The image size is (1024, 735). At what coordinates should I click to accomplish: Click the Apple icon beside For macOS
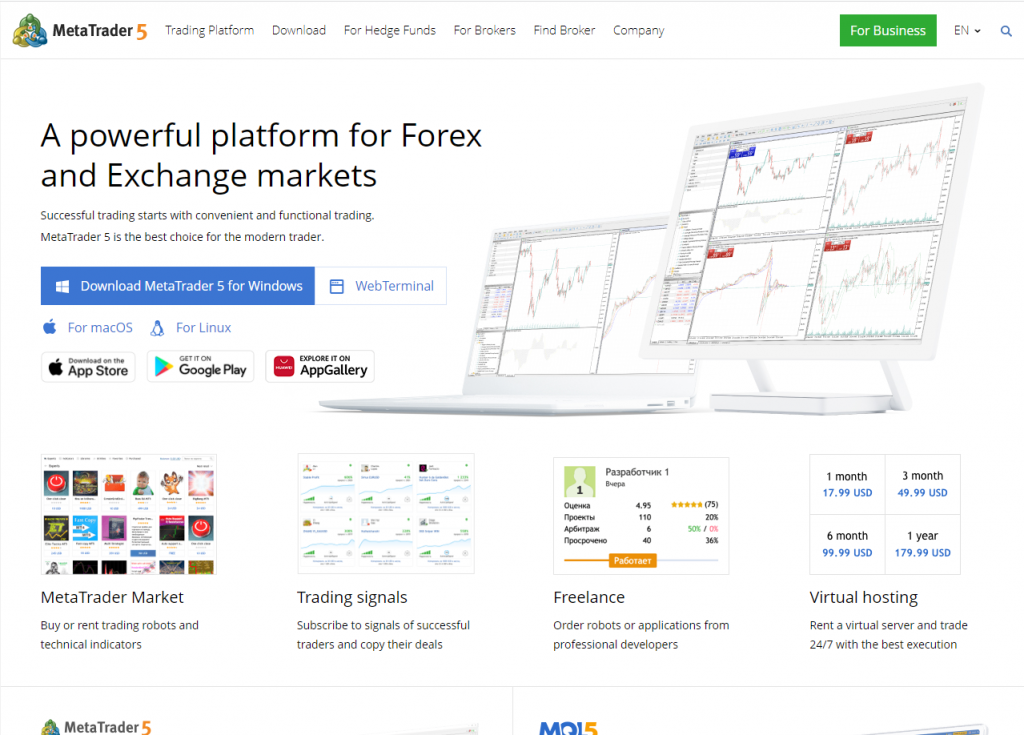[x=50, y=327]
